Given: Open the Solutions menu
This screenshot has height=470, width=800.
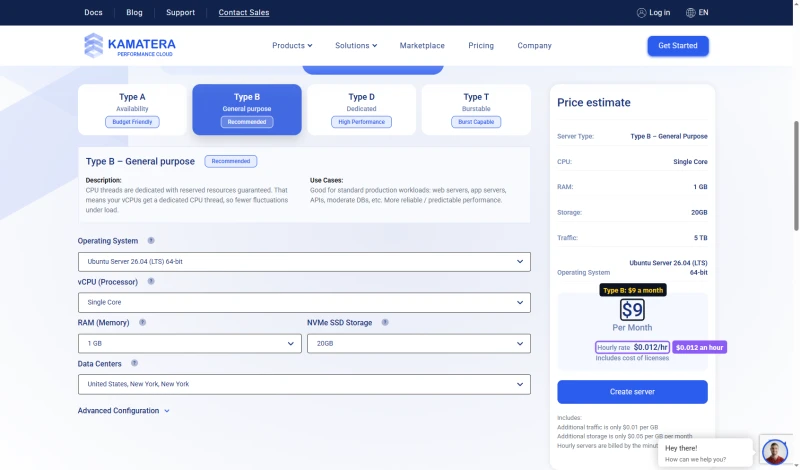Looking at the screenshot, I should [x=356, y=45].
